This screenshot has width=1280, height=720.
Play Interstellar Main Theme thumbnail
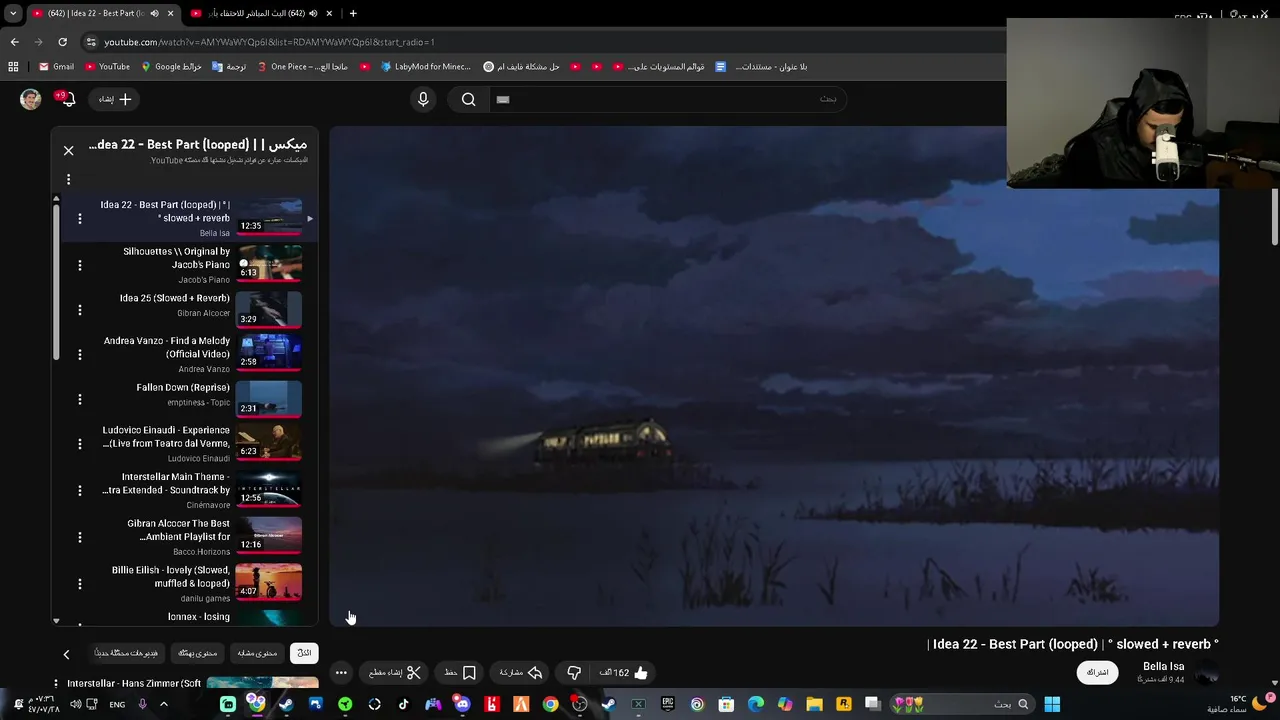[x=268, y=488]
